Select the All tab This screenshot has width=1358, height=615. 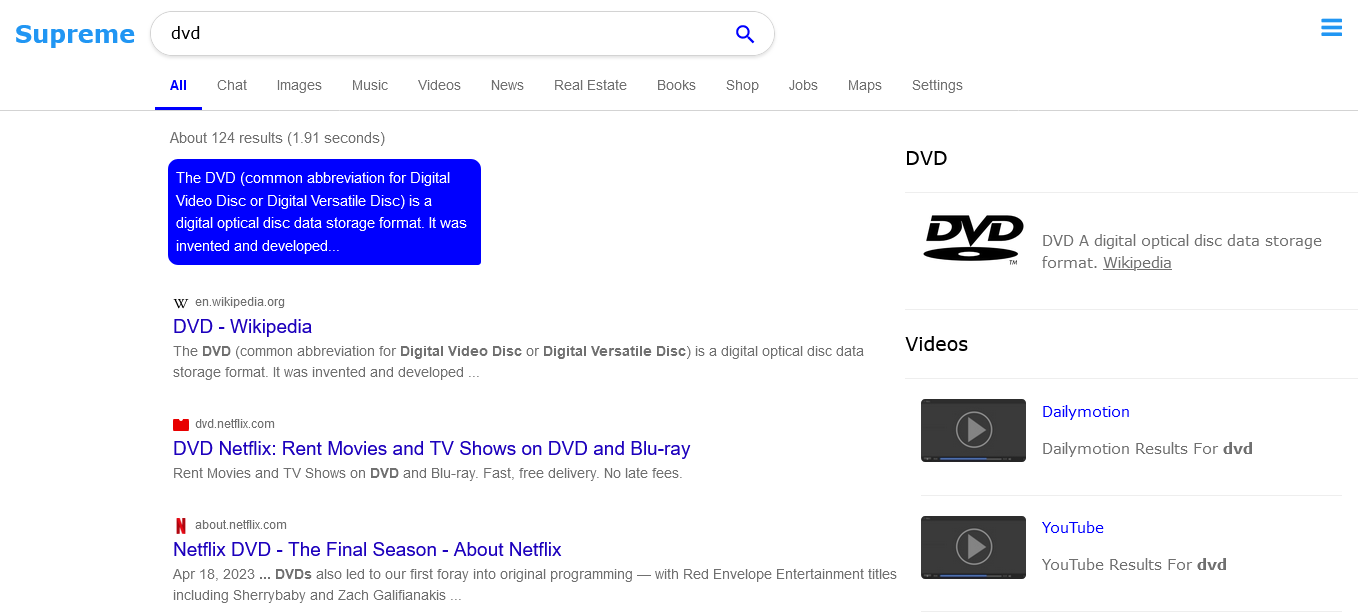pyautogui.click(x=178, y=85)
